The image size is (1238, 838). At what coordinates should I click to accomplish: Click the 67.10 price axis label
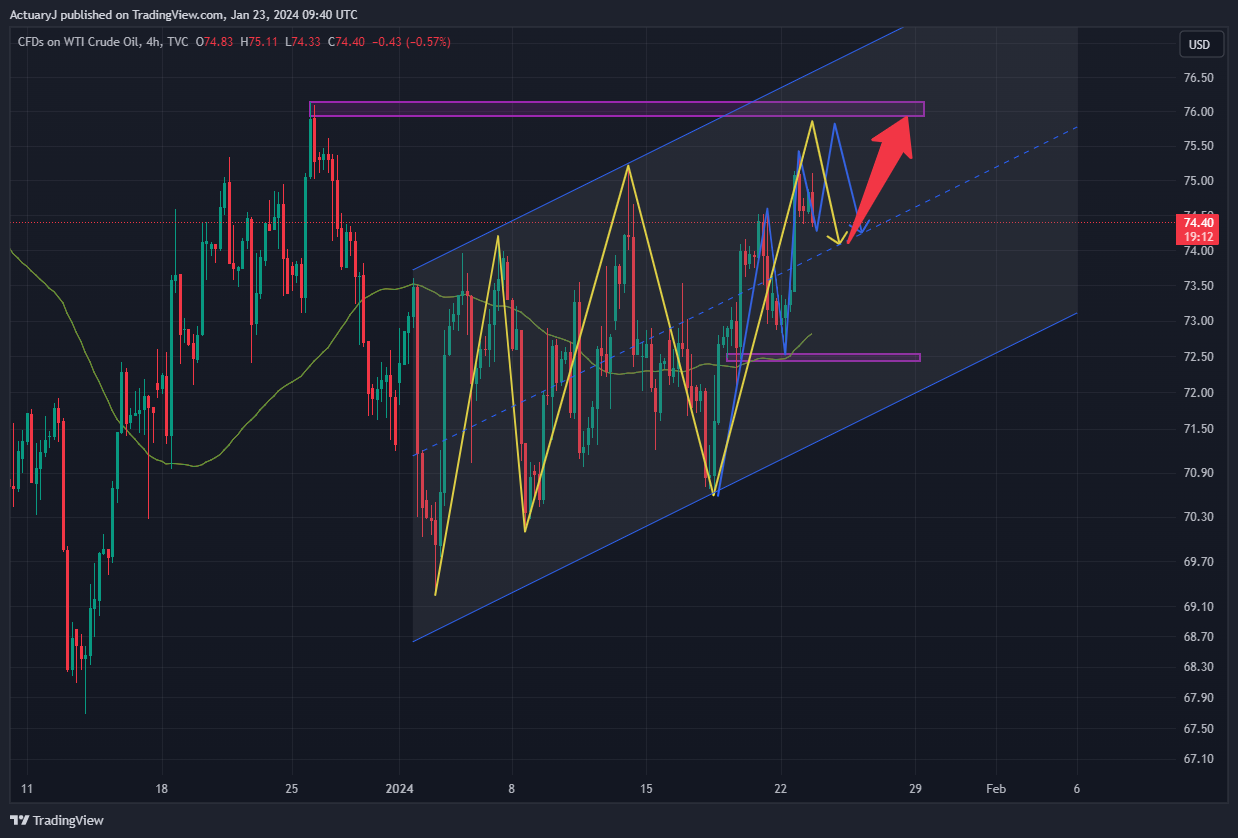point(1199,760)
